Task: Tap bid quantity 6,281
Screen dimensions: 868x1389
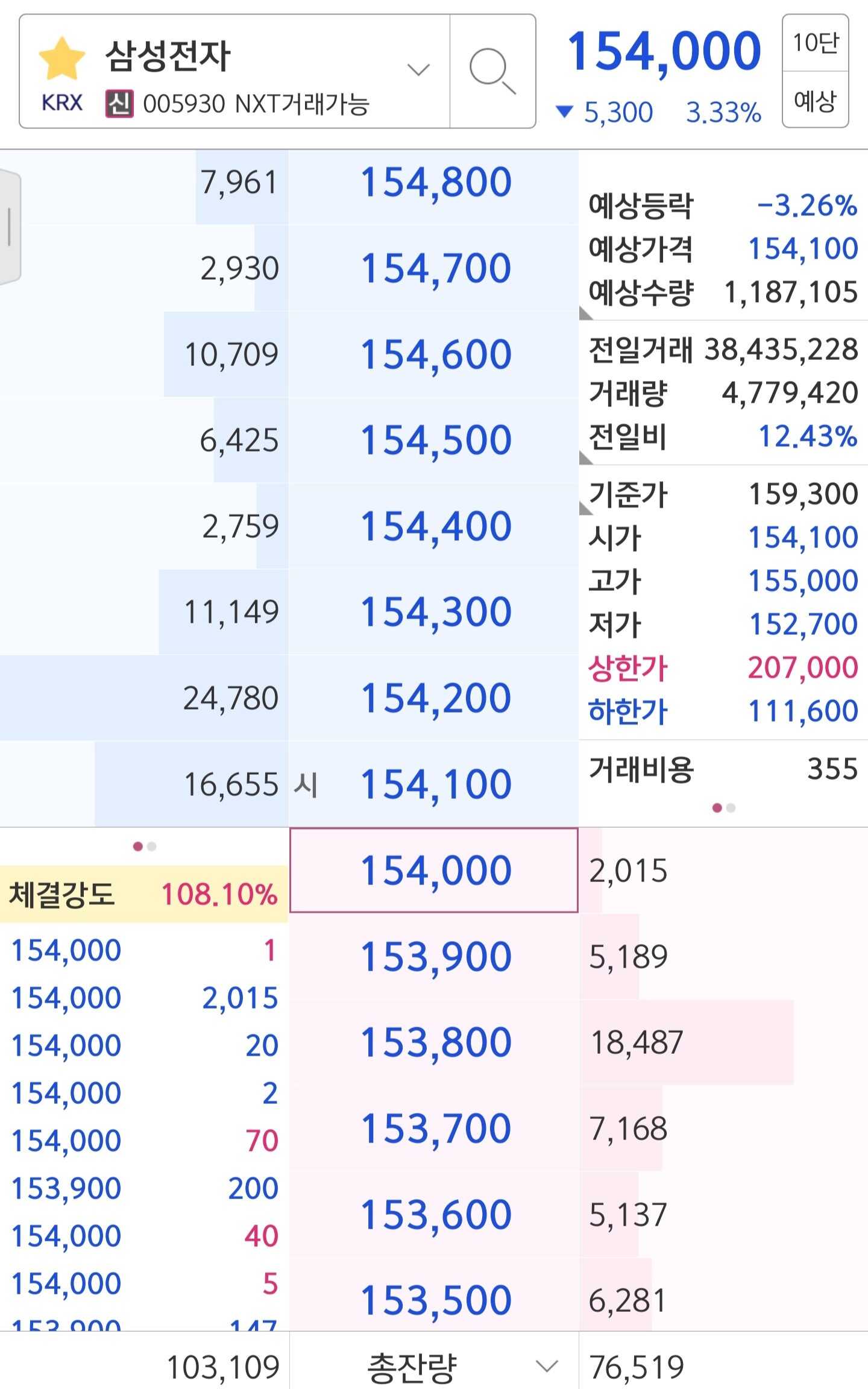Action: [627, 1300]
